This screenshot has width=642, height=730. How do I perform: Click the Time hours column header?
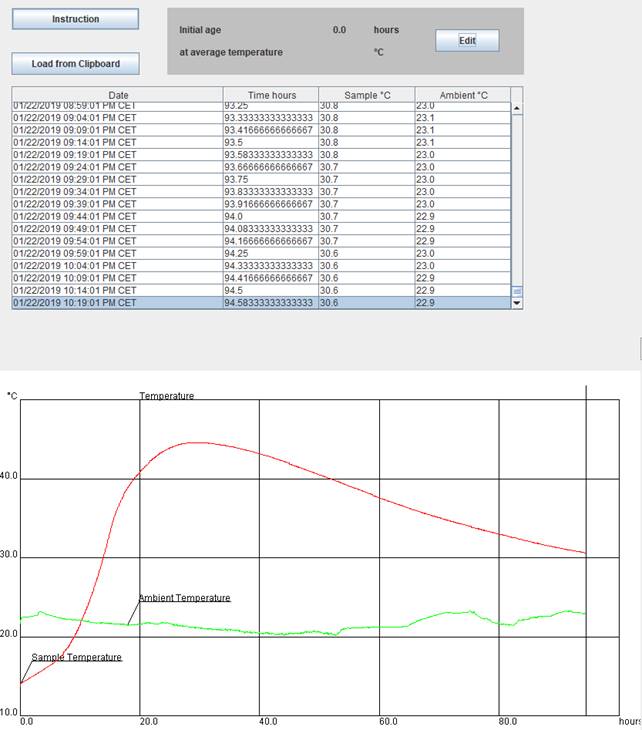tap(270, 95)
